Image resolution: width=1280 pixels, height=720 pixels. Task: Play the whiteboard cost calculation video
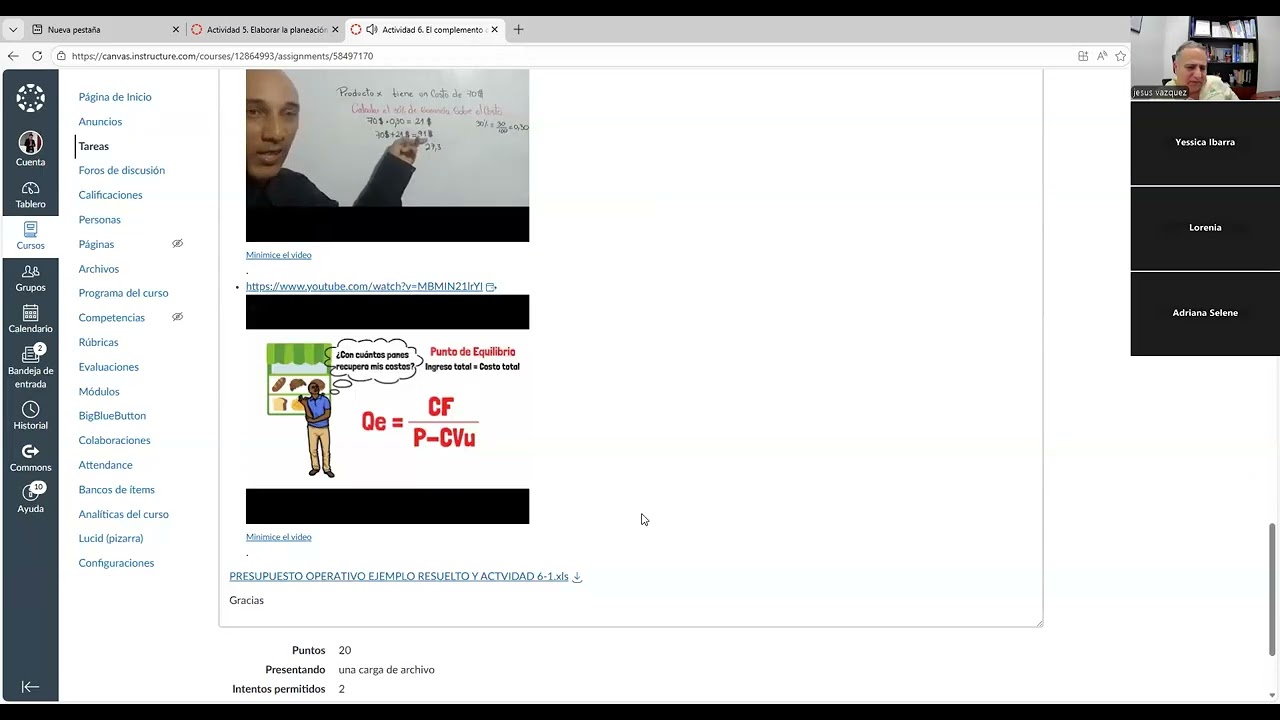pyautogui.click(x=387, y=155)
